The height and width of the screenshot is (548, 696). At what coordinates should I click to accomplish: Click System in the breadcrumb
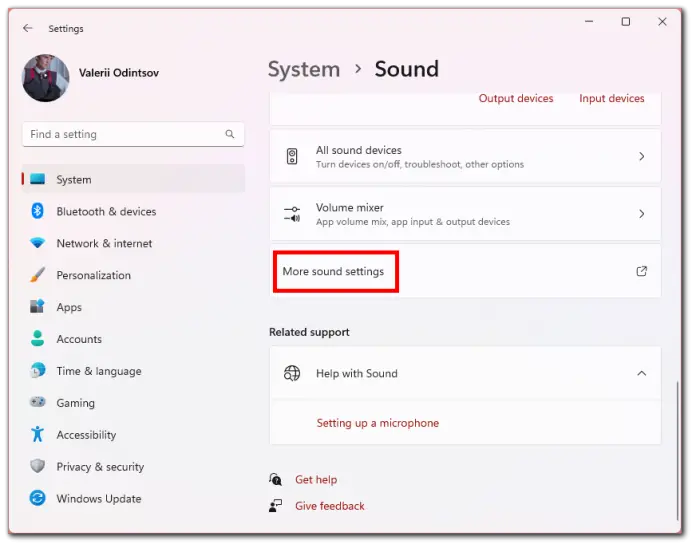point(304,70)
